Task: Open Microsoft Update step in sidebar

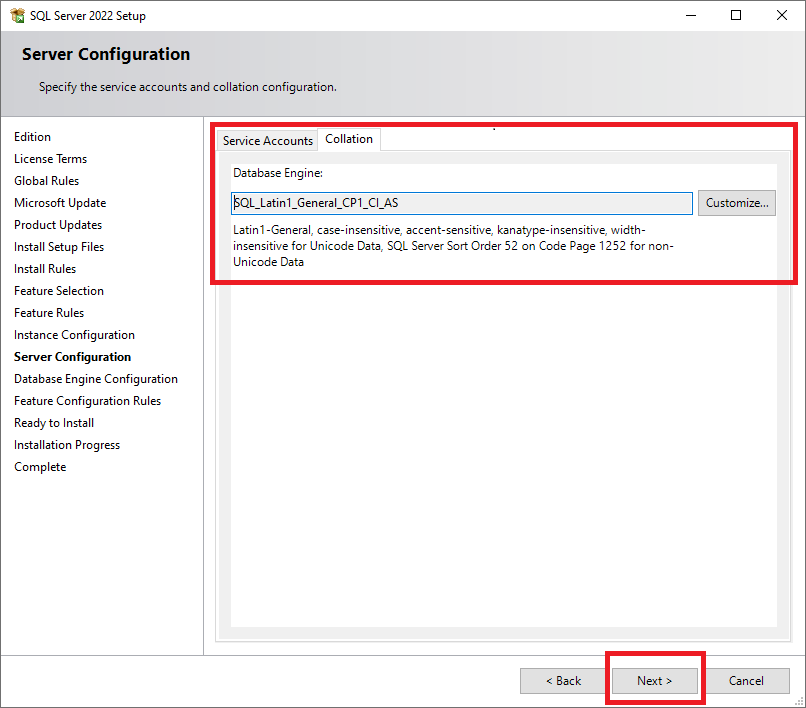Action: pos(60,203)
